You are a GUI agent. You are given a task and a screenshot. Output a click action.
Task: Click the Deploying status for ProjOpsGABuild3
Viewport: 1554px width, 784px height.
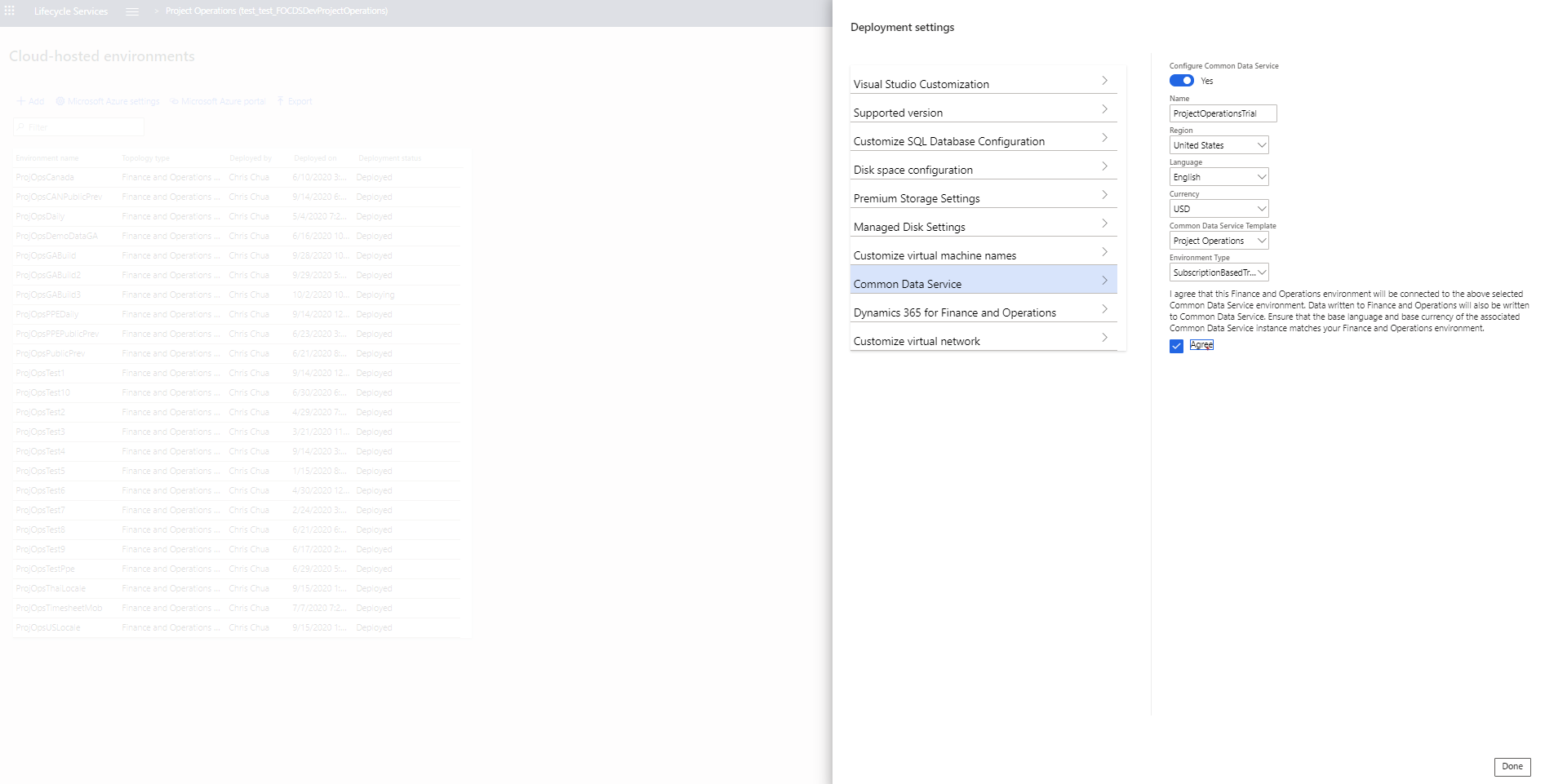(375, 295)
